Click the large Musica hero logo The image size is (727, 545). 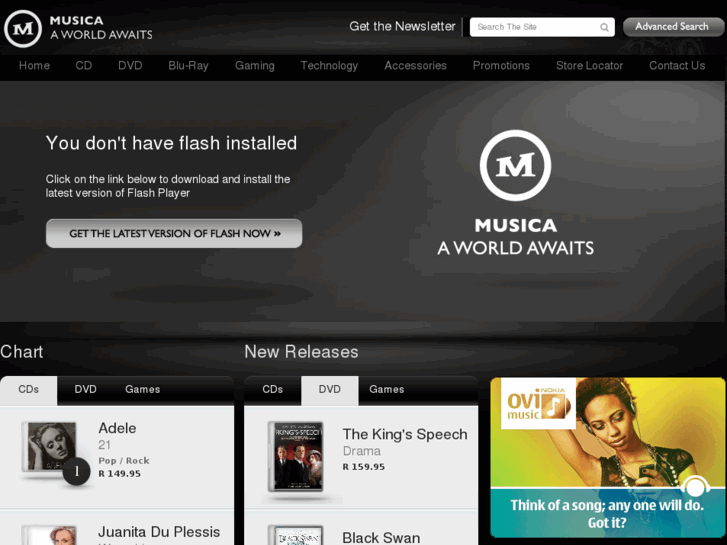click(x=515, y=193)
